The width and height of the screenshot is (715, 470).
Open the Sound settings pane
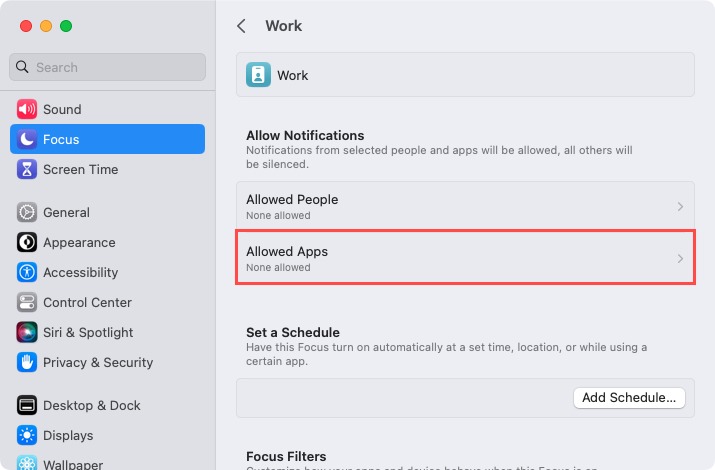[x=107, y=109]
